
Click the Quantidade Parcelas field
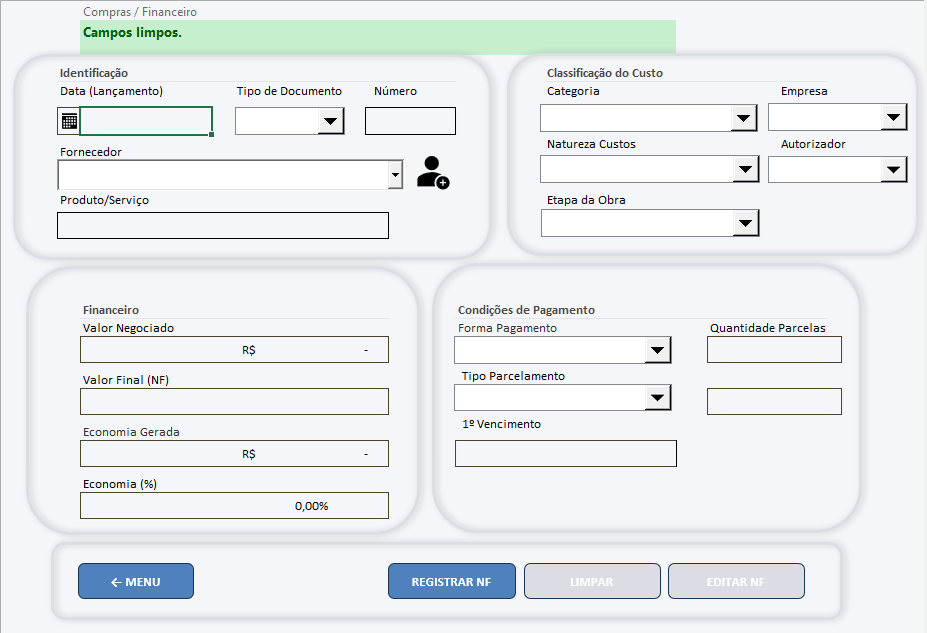coord(774,350)
